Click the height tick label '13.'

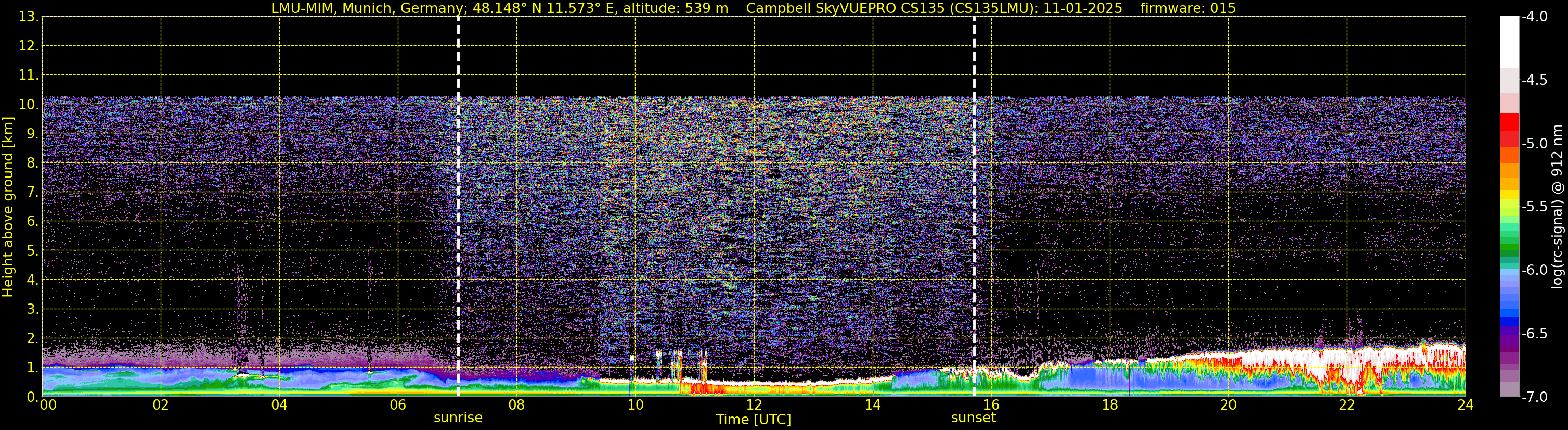29,17
